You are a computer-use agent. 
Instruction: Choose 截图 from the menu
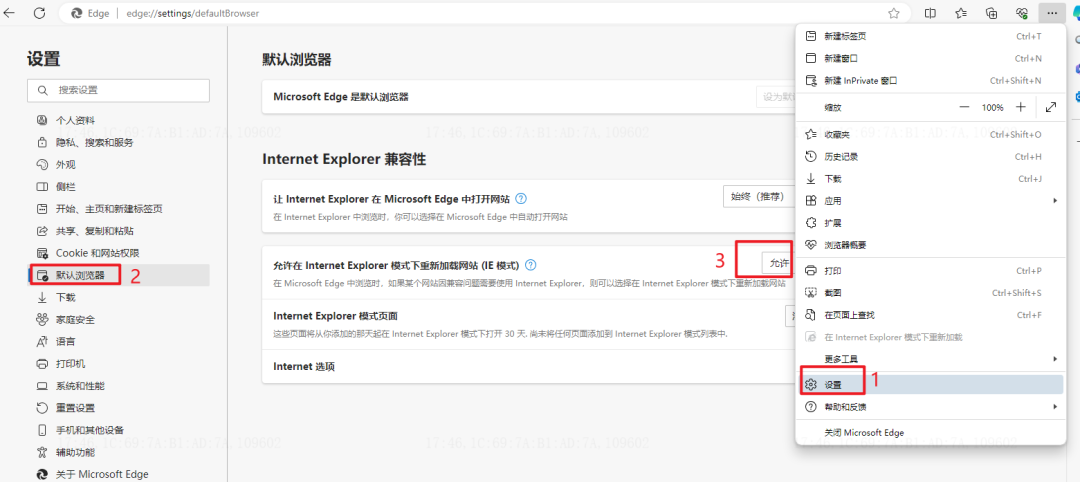931,293
